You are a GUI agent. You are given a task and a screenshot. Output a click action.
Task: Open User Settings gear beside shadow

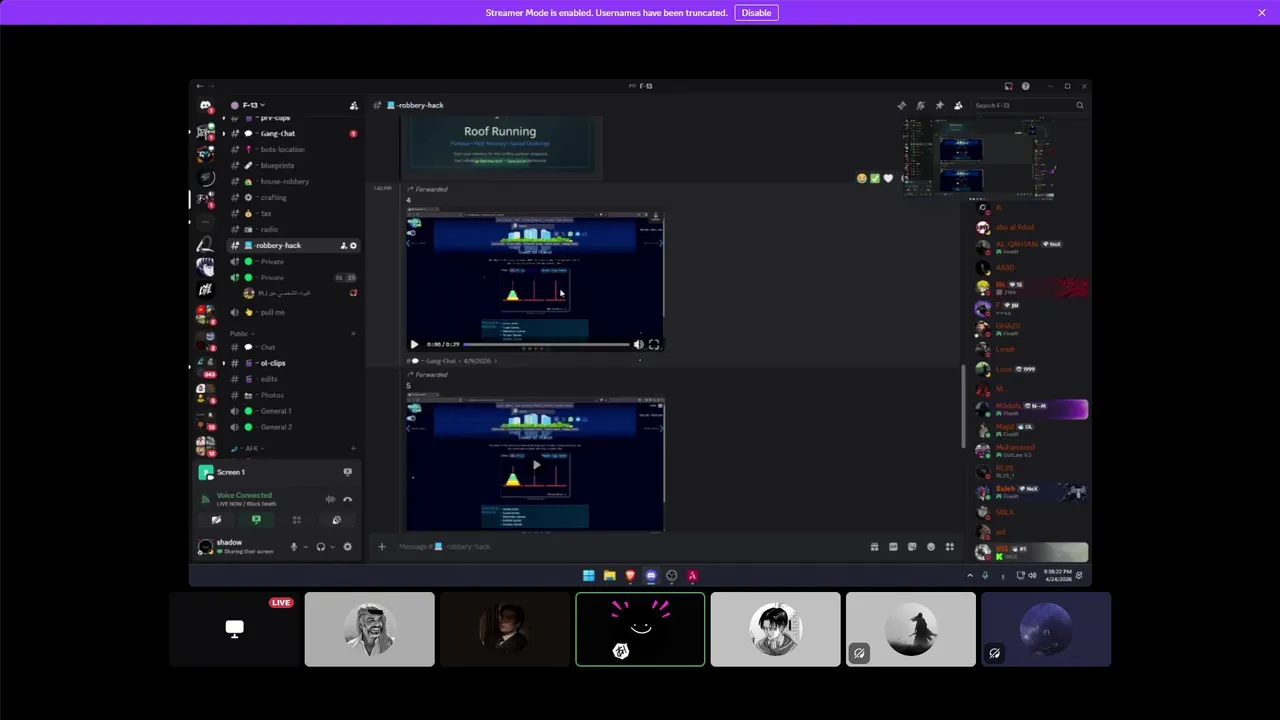pos(347,547)
